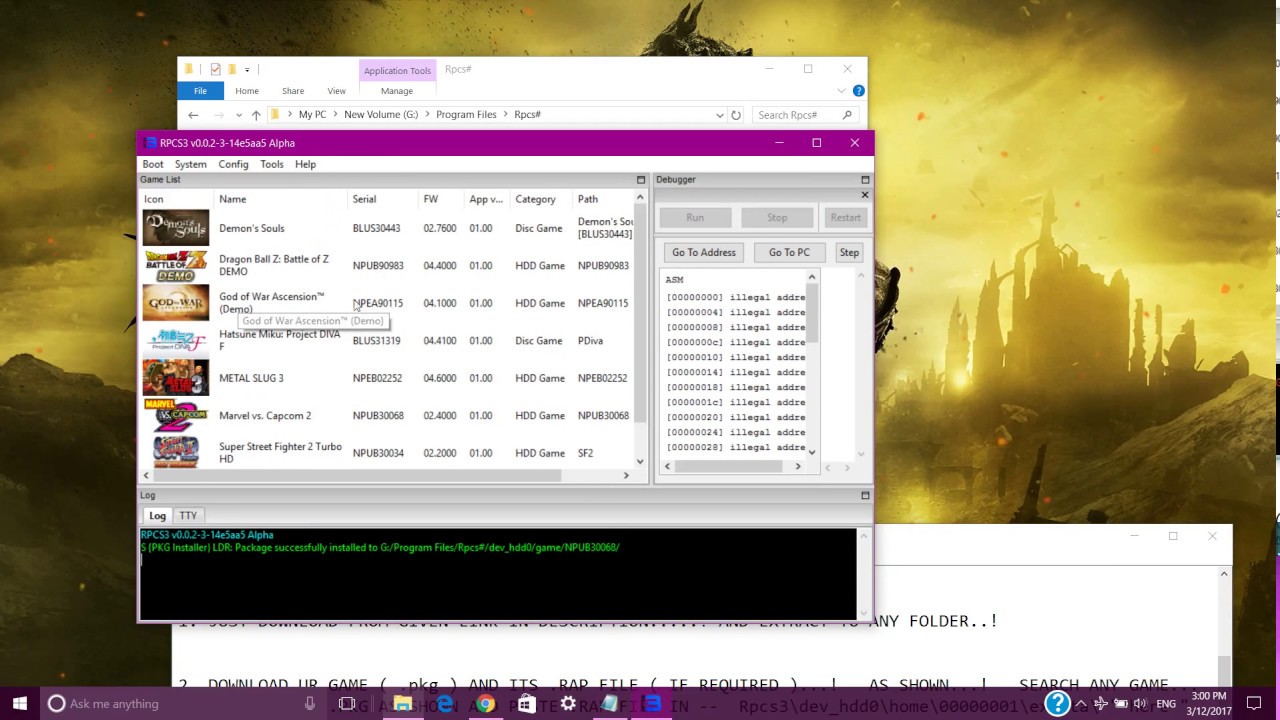
Task: Select the God of War Ascension icon
Action: pyautogui.click(x=176, y=303)
